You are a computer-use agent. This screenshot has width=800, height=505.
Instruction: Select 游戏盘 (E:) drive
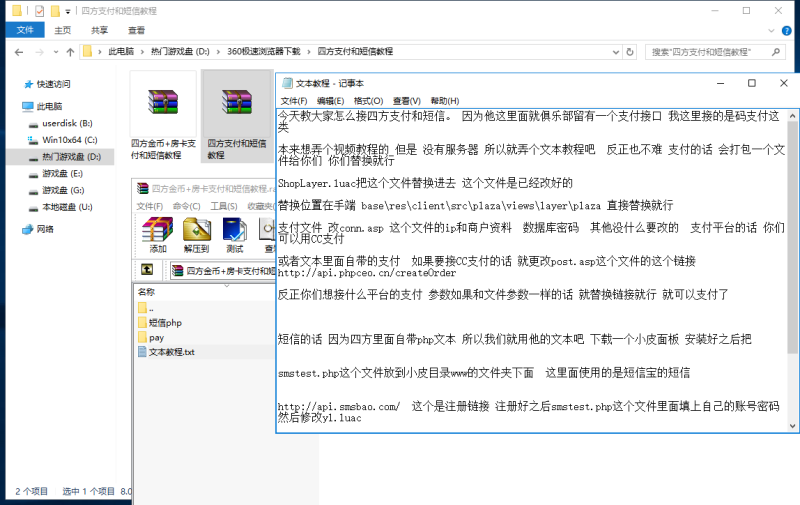(62, 173)
